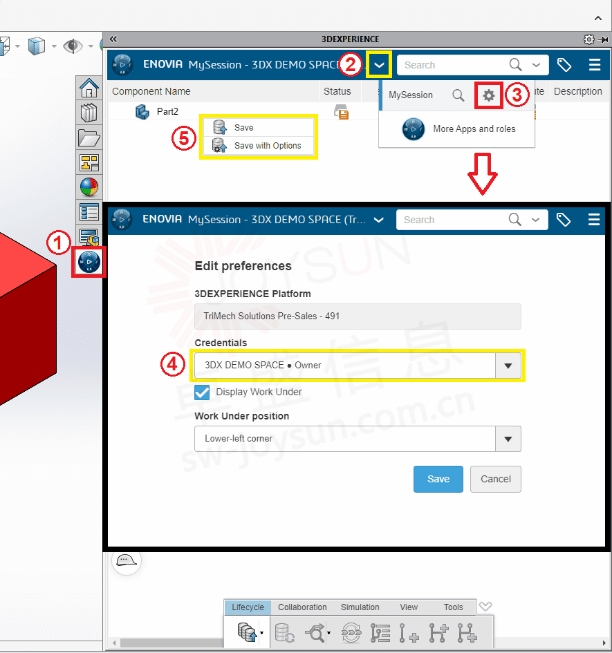Switch to the Collaboration tab
612x653 pixels.
pyautogui.click(x=302, y=607)
